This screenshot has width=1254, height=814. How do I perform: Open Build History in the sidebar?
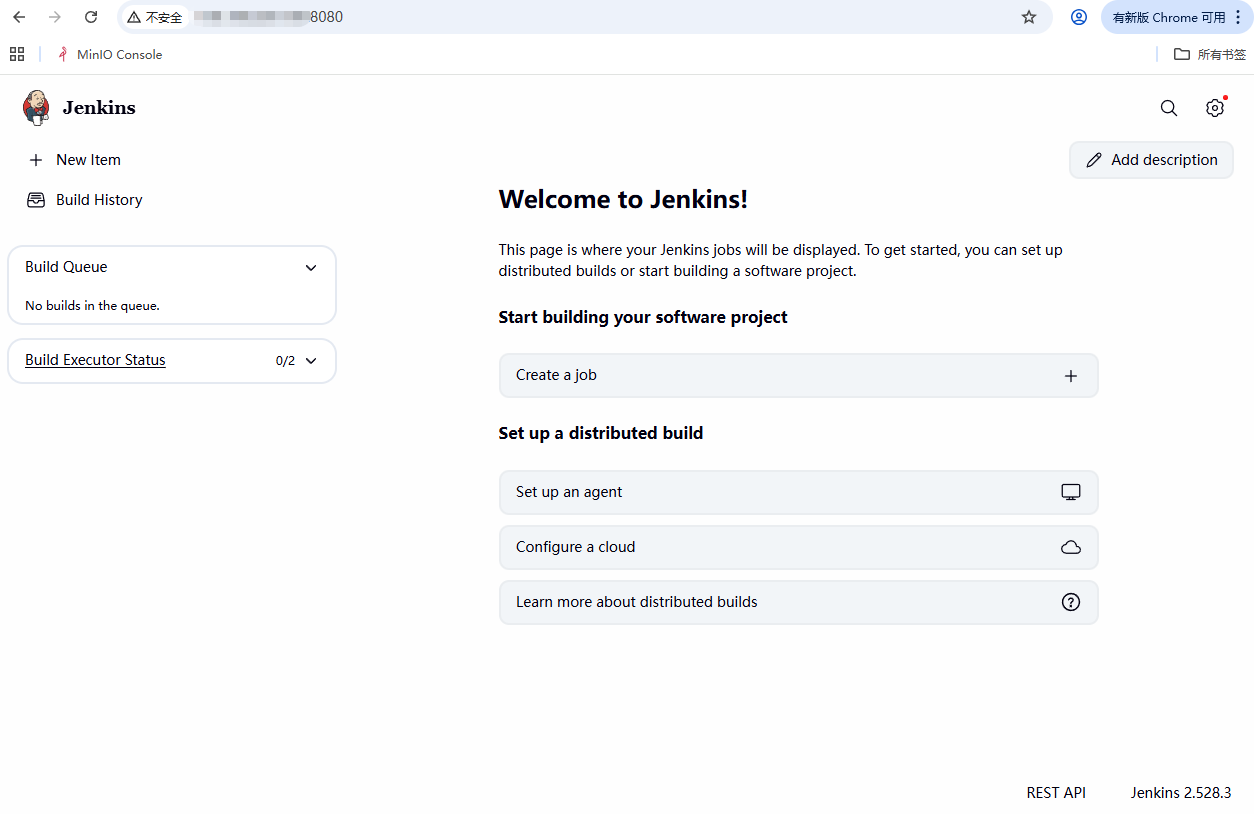(x=85, y=200)
